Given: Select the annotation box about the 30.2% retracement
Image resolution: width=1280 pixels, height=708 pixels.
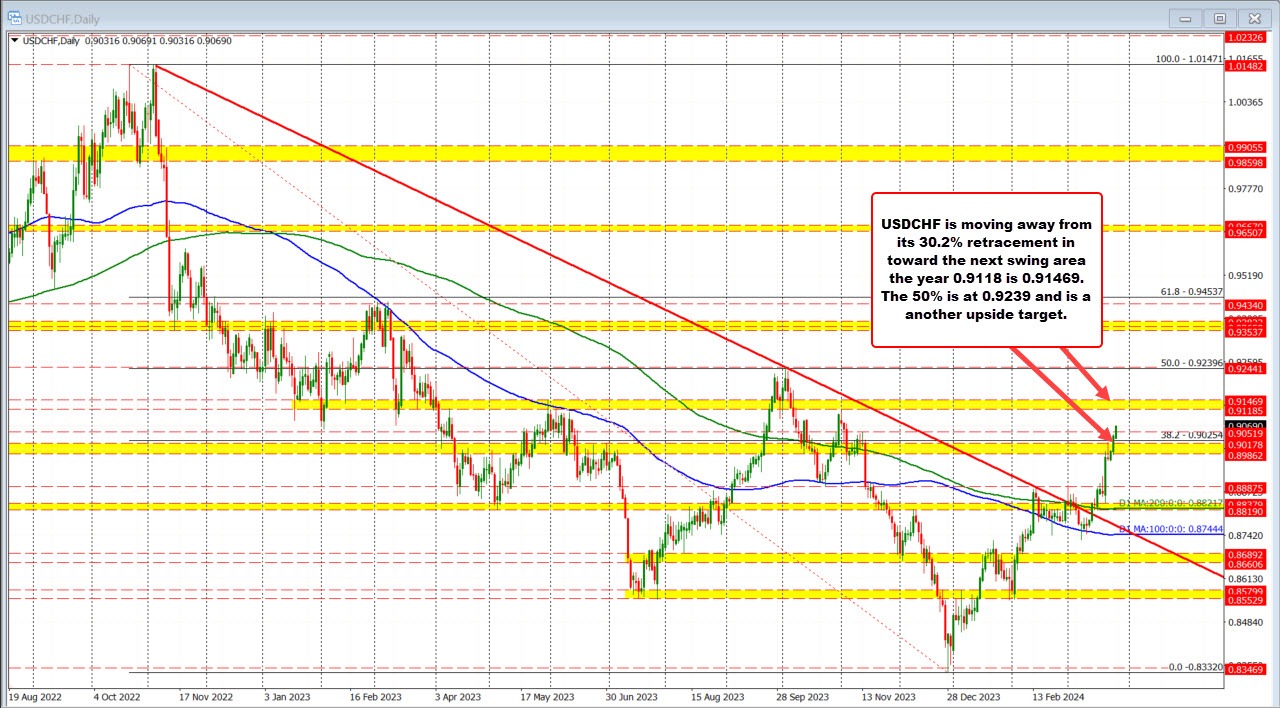Looking at the screenshot, I should point(987,268).
